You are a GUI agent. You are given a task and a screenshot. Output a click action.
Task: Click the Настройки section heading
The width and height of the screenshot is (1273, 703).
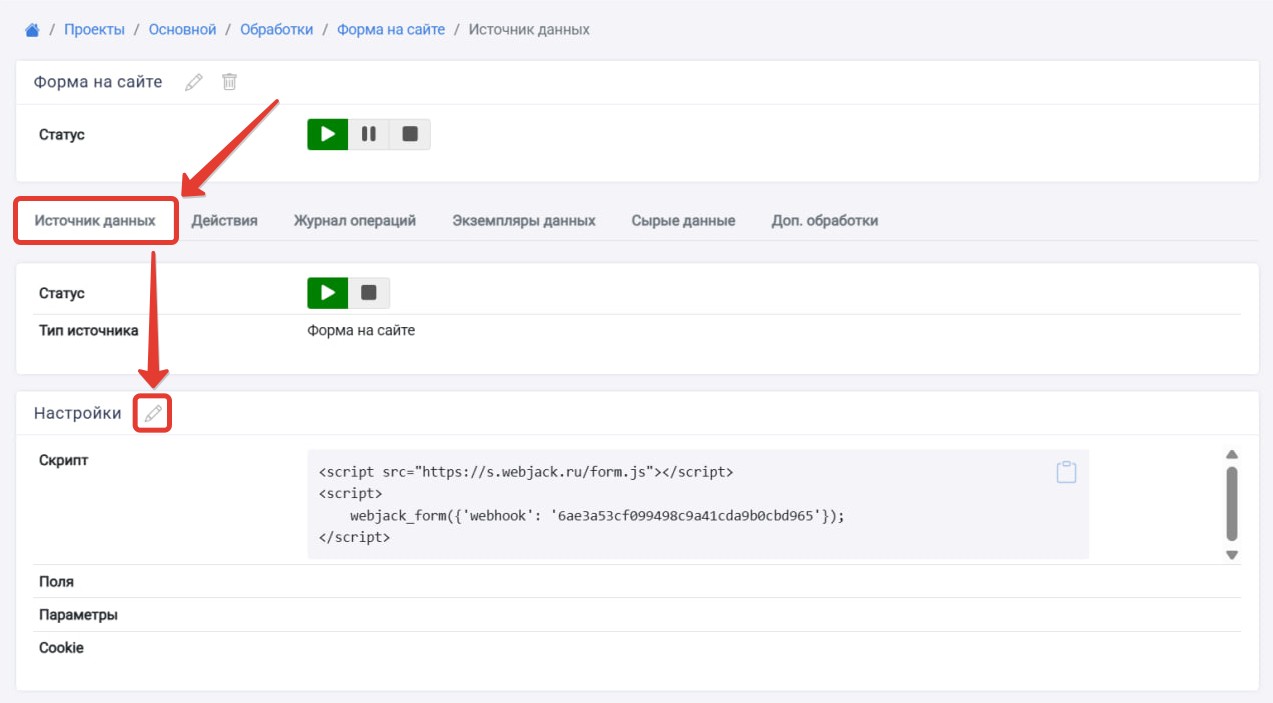click(78, 413)
